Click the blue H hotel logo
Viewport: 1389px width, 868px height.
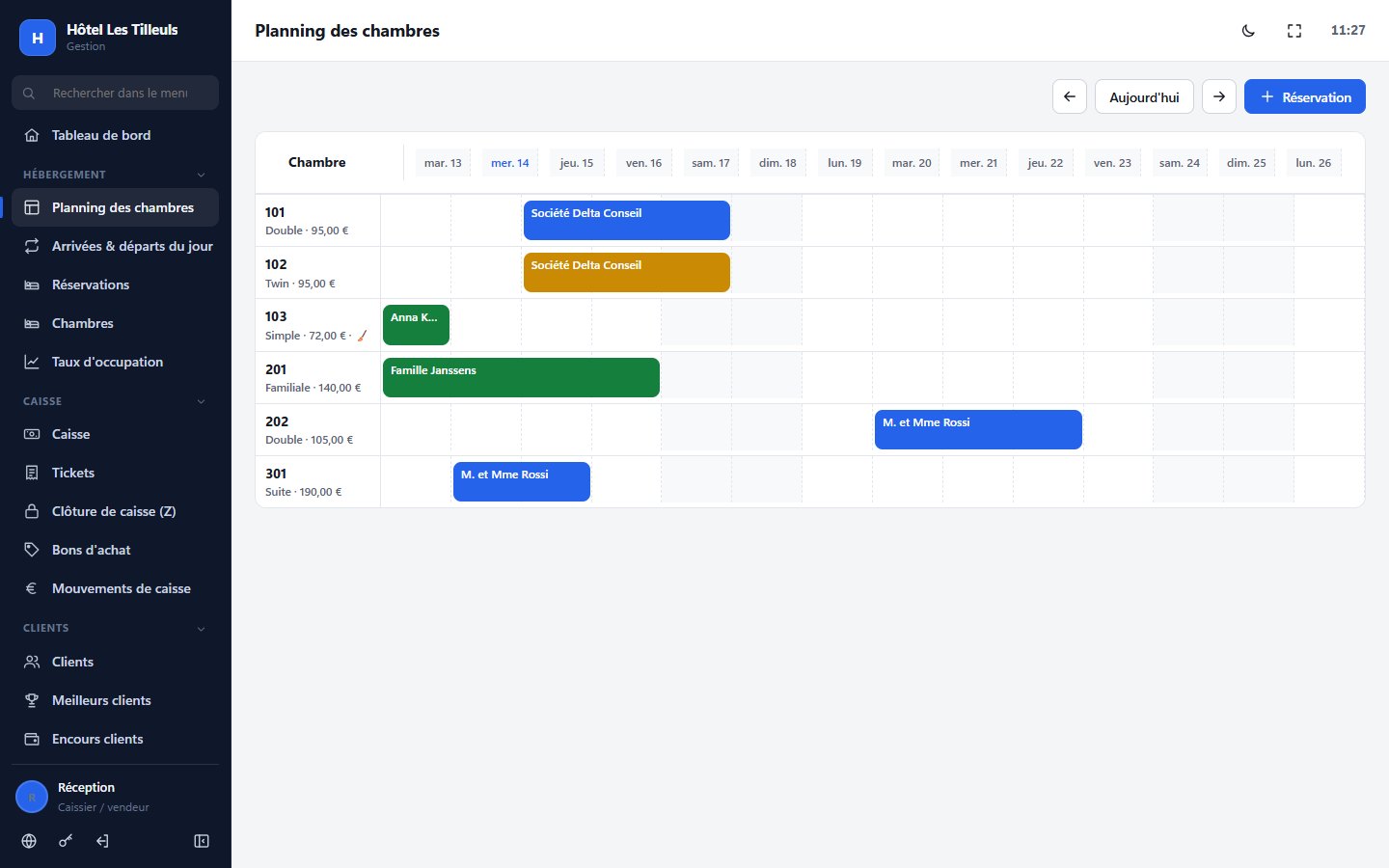click(x=38, y=38)
